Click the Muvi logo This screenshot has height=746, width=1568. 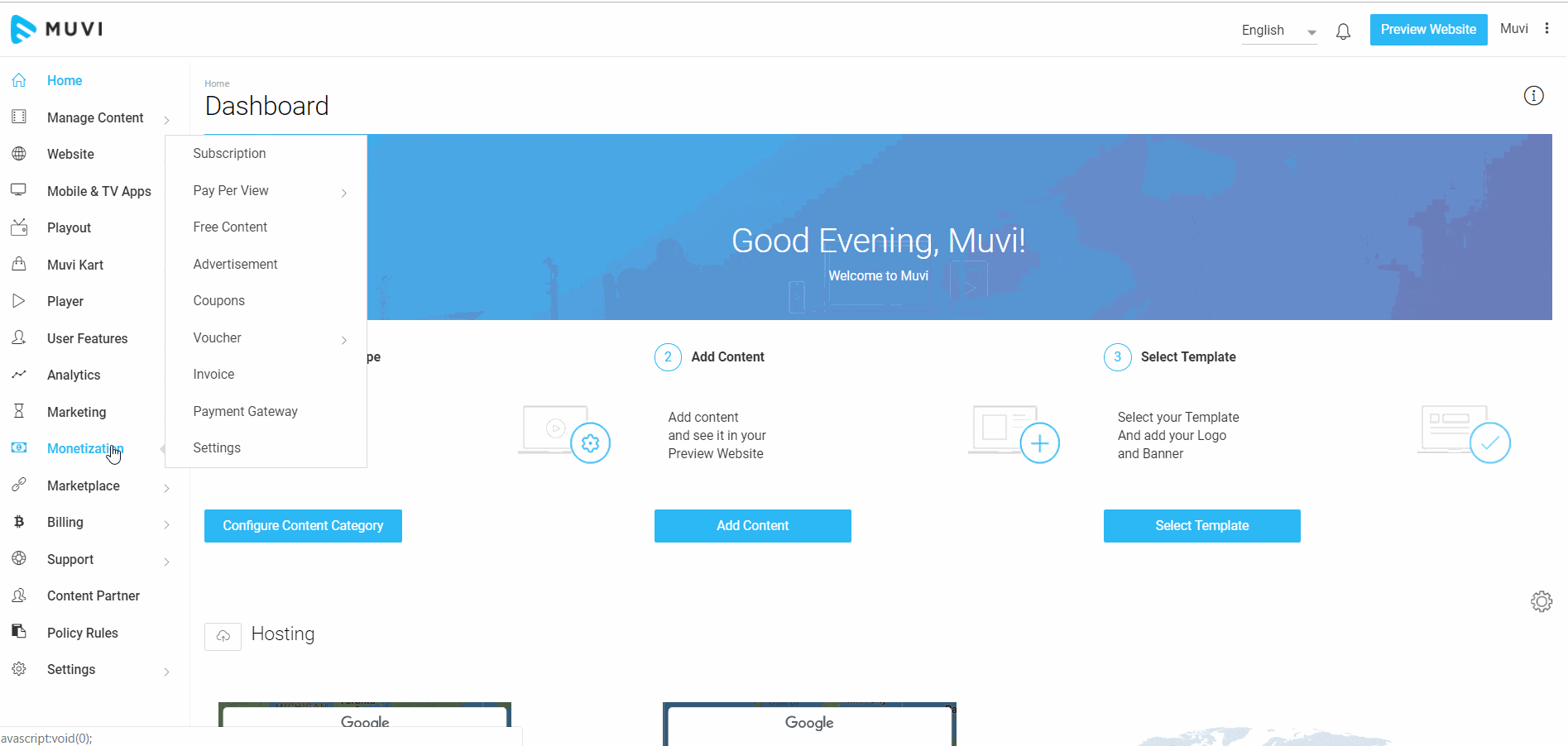pyautogui.click(x=57, y=29)
